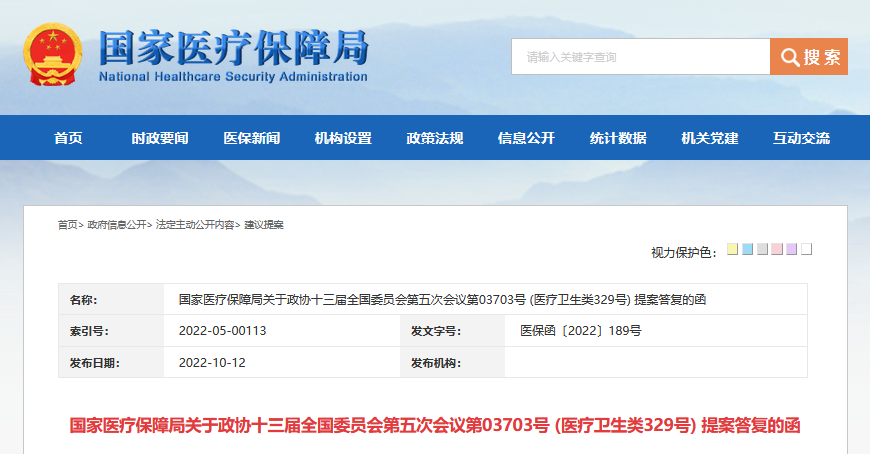Open the 首页 navigation menu item
The width and height of the screenshot is (870, 454).
coord(68,138)
